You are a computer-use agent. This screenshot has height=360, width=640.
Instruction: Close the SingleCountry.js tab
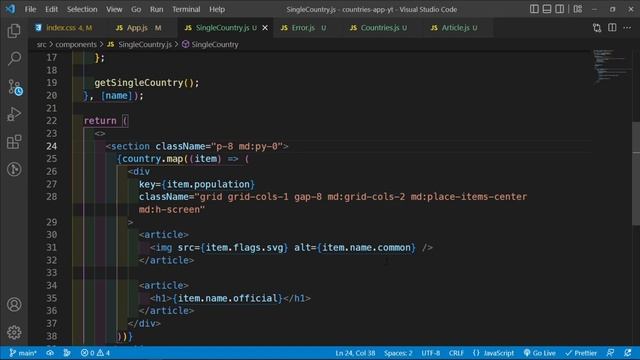pos(265,28)
